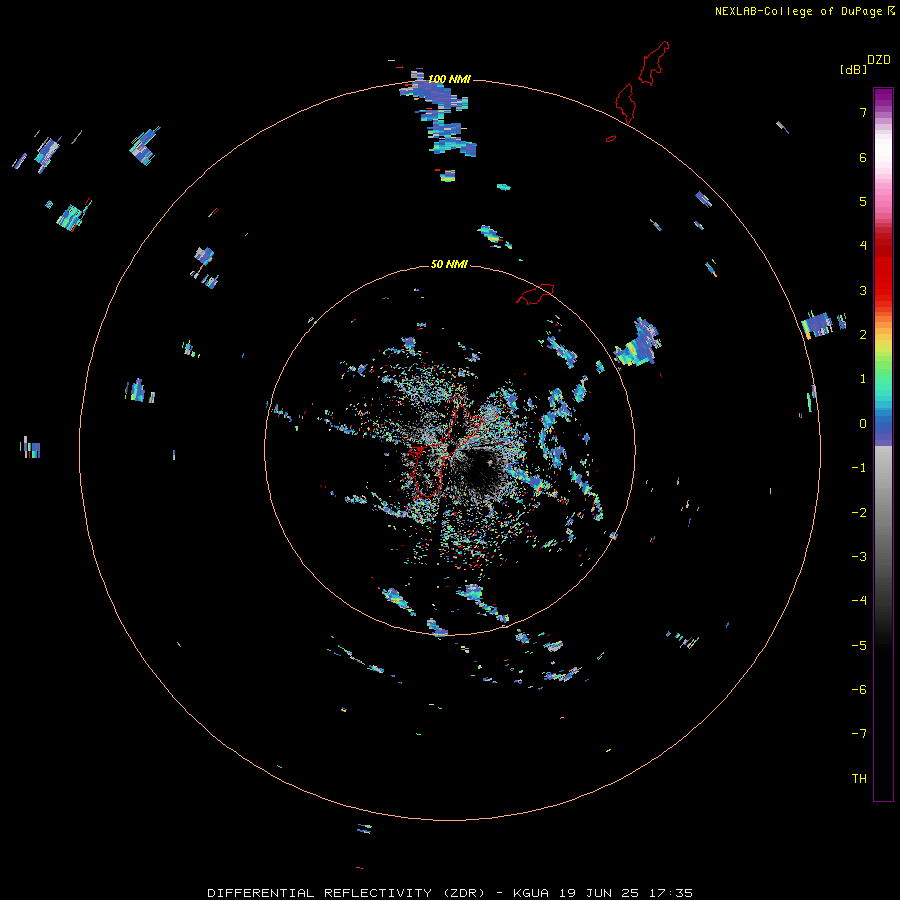This screenshot has height=900, width=900.
Task: Click the [dB] unit label
Action: coord(853,69)
